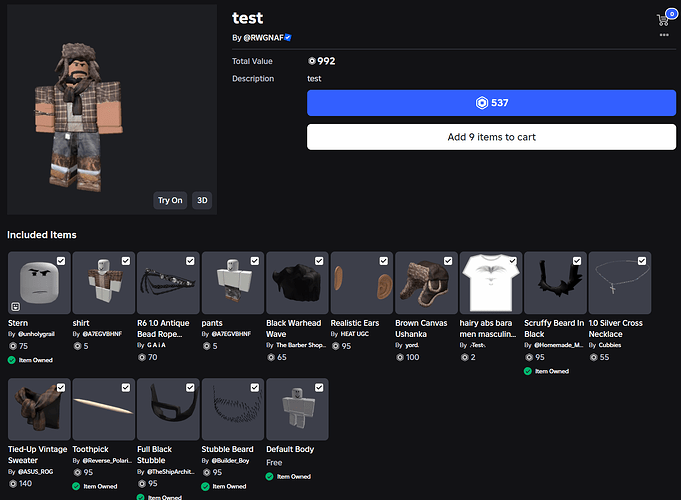Uncheck Black Warhead Wave checkbox
Viewport: 681px width, 500px height.
click(319, 261)
